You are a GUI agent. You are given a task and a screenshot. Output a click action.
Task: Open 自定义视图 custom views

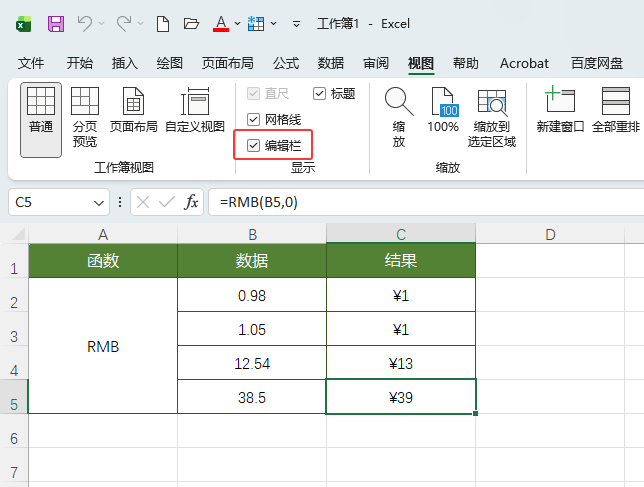(x=195, y=110)
